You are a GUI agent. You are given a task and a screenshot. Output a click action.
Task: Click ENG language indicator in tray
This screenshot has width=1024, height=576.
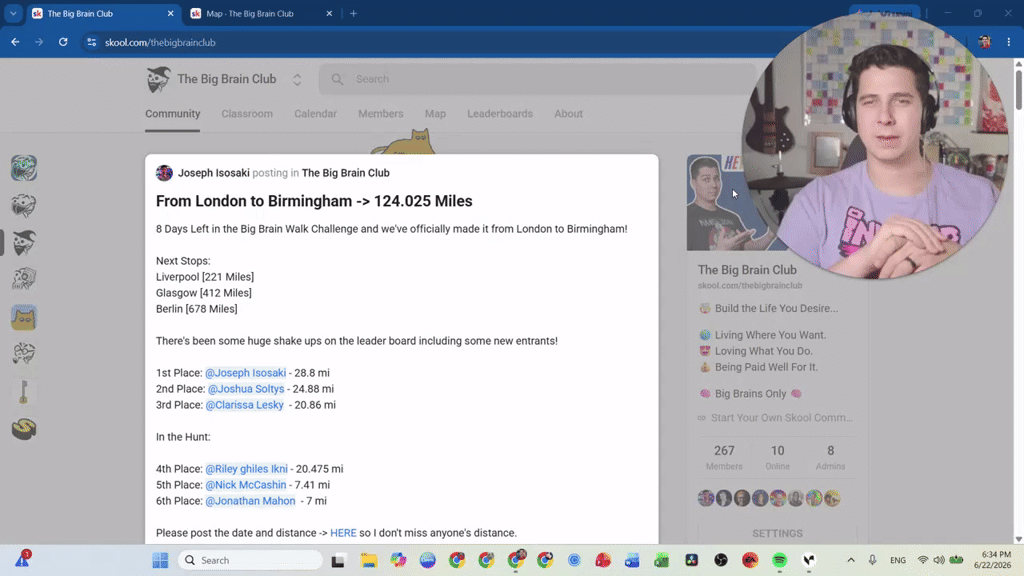click(898, 560)
